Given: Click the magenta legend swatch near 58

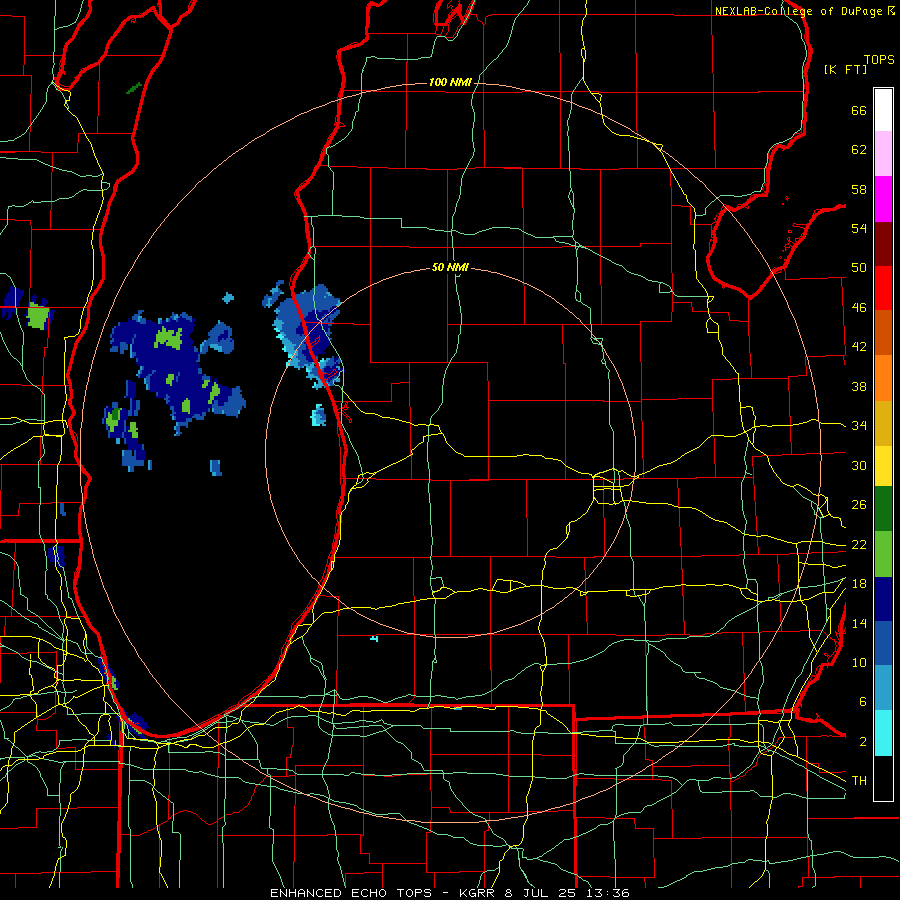Looking at the screenshot, I should pos(883,199).
